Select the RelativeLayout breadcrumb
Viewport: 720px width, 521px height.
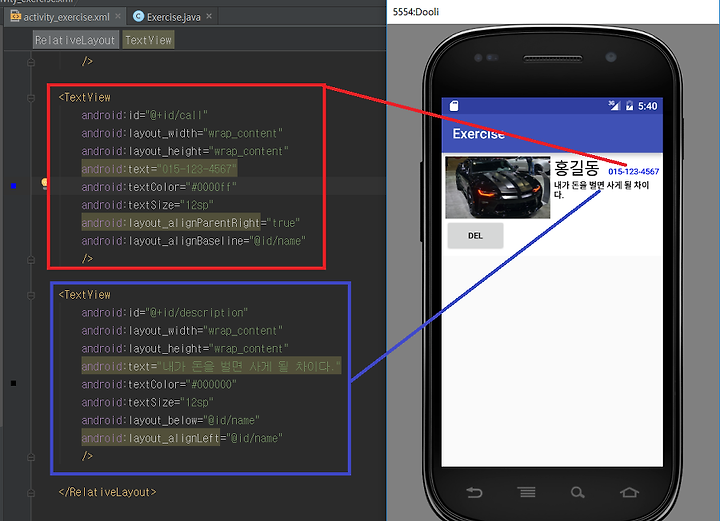[75, 40]
